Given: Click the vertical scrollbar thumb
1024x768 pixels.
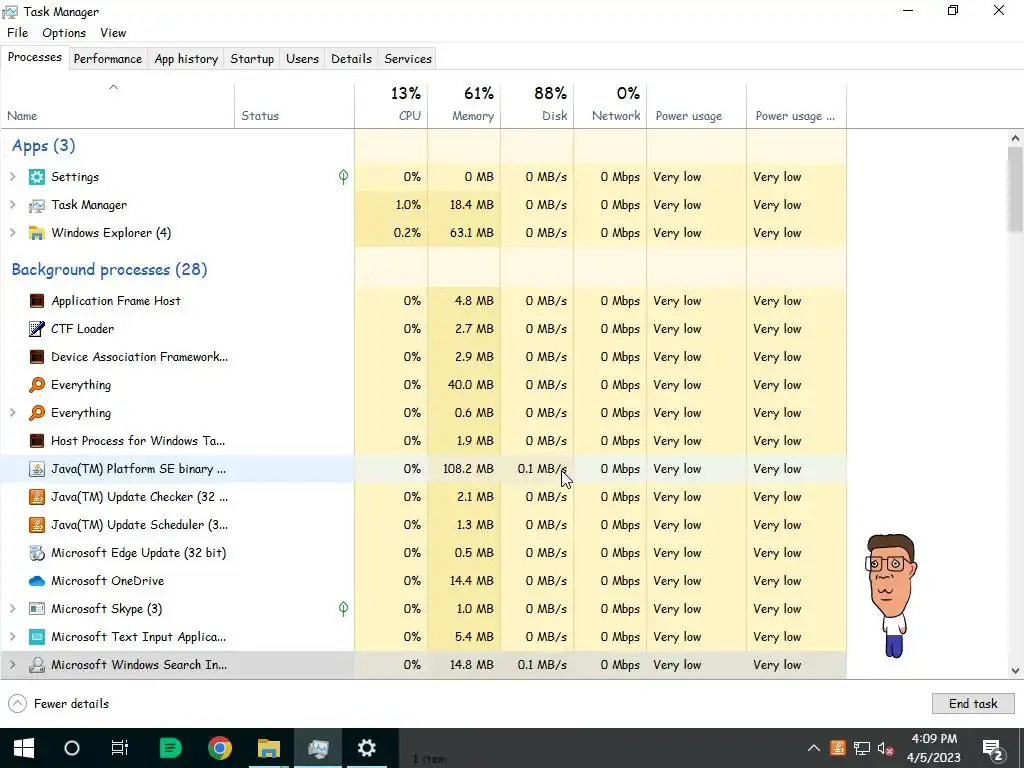Looking at the screenshot, I should click(x=1015, y=189).
